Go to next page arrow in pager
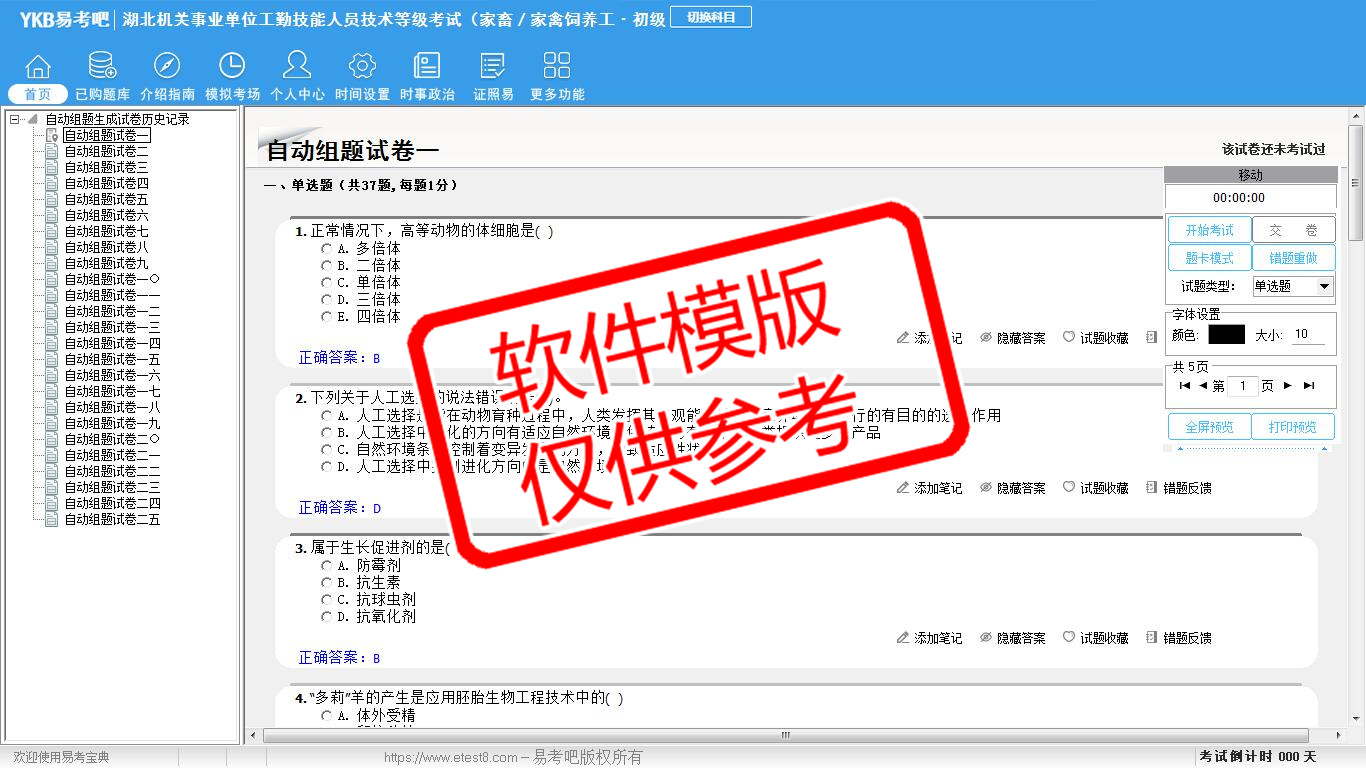The width and height of the screenshot is (1366, 768). [x=1288, y=386]
